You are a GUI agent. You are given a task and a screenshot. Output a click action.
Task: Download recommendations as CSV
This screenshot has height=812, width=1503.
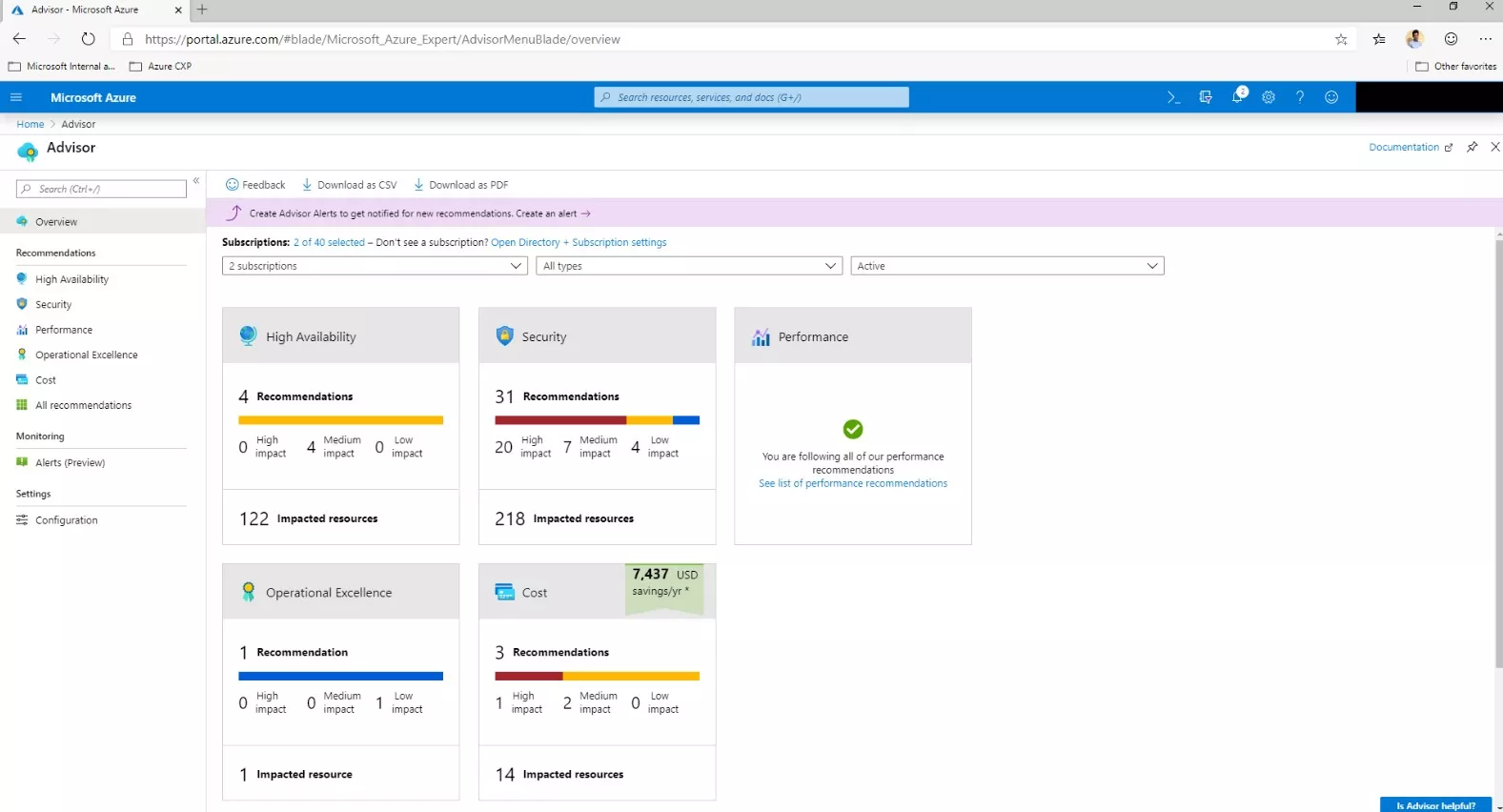[x=349, y=185]
